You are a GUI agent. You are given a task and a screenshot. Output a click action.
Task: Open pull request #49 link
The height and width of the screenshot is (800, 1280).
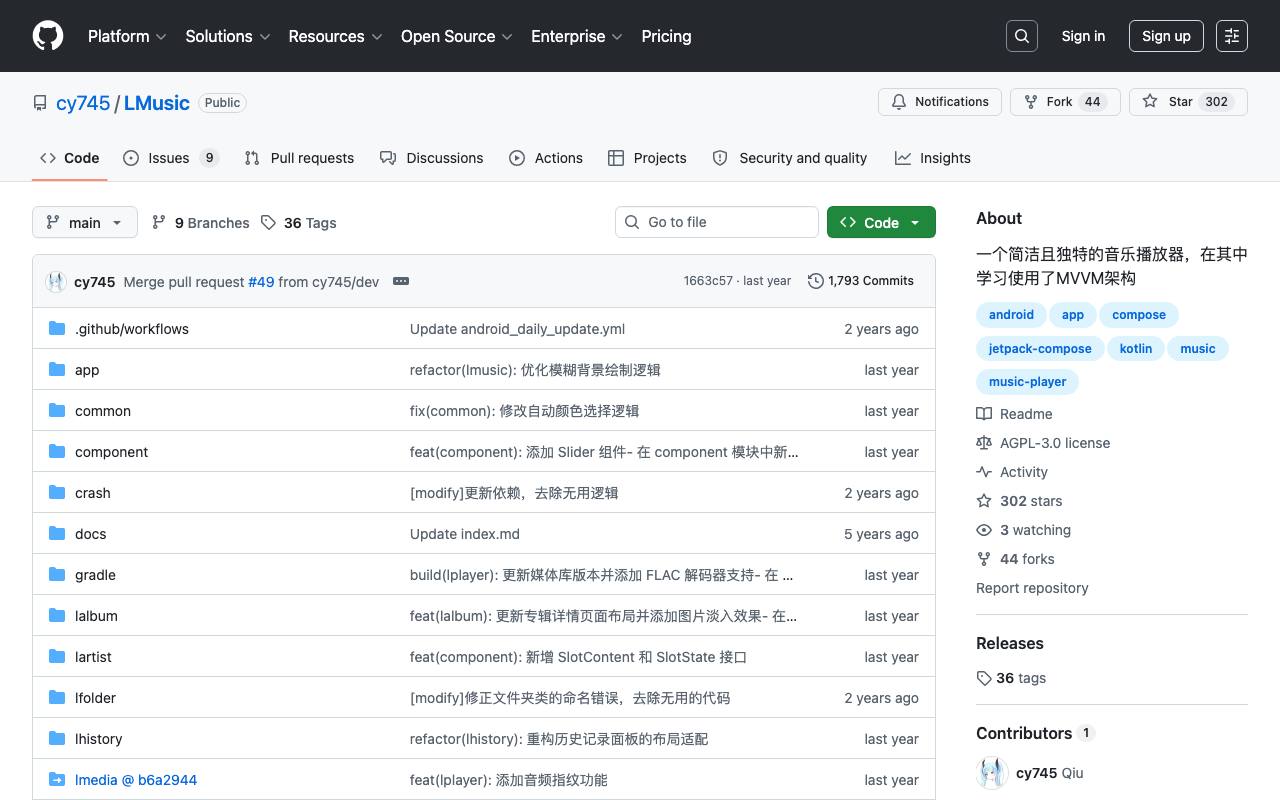pos(261,282)
